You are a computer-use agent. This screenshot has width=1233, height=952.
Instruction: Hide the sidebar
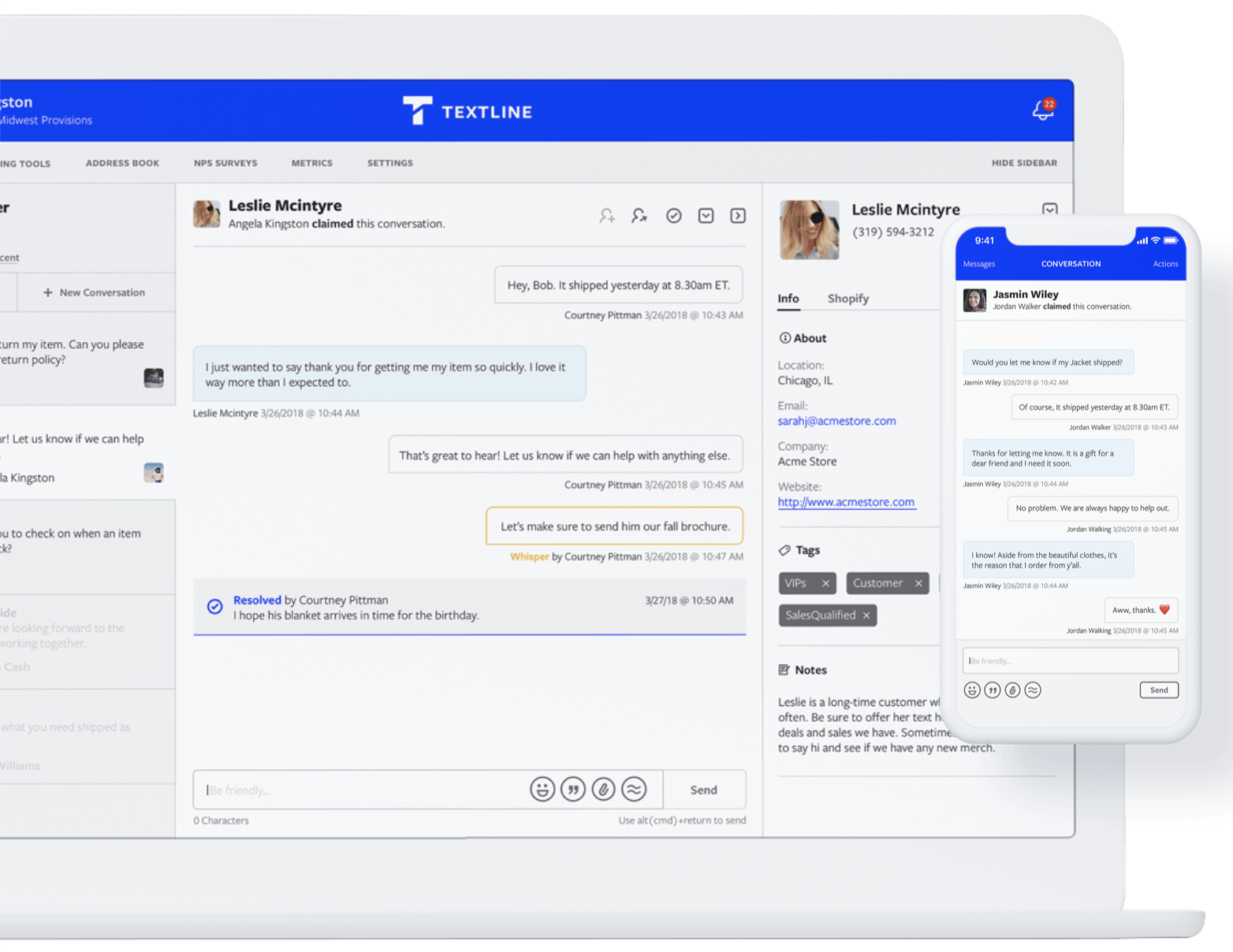coord(1024,163)
